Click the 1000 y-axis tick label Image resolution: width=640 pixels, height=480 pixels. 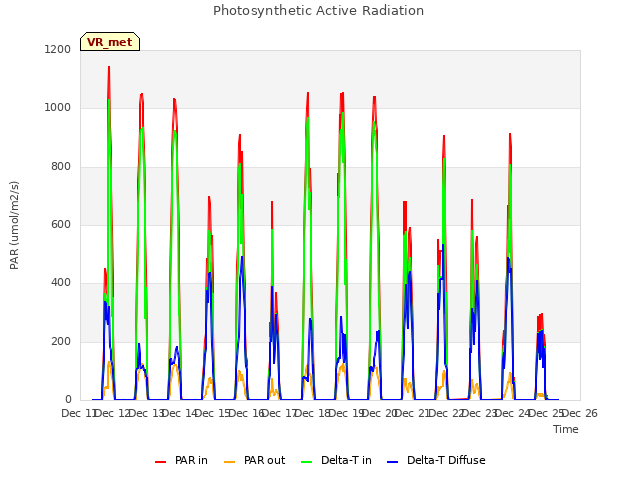[58, 108]
